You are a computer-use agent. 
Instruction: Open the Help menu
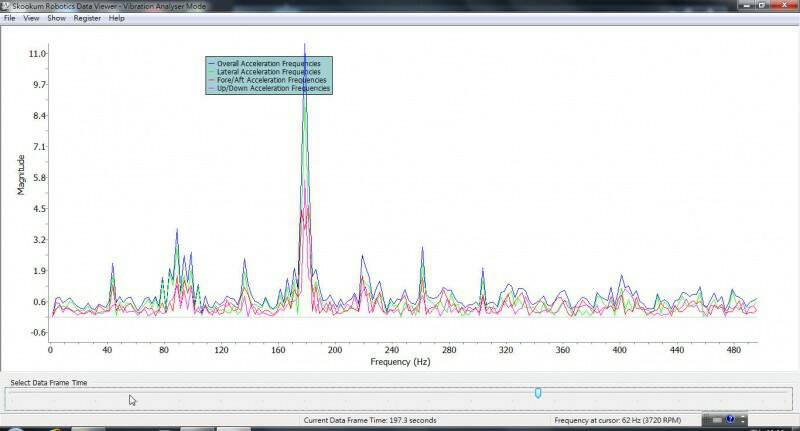coord(116,18)
